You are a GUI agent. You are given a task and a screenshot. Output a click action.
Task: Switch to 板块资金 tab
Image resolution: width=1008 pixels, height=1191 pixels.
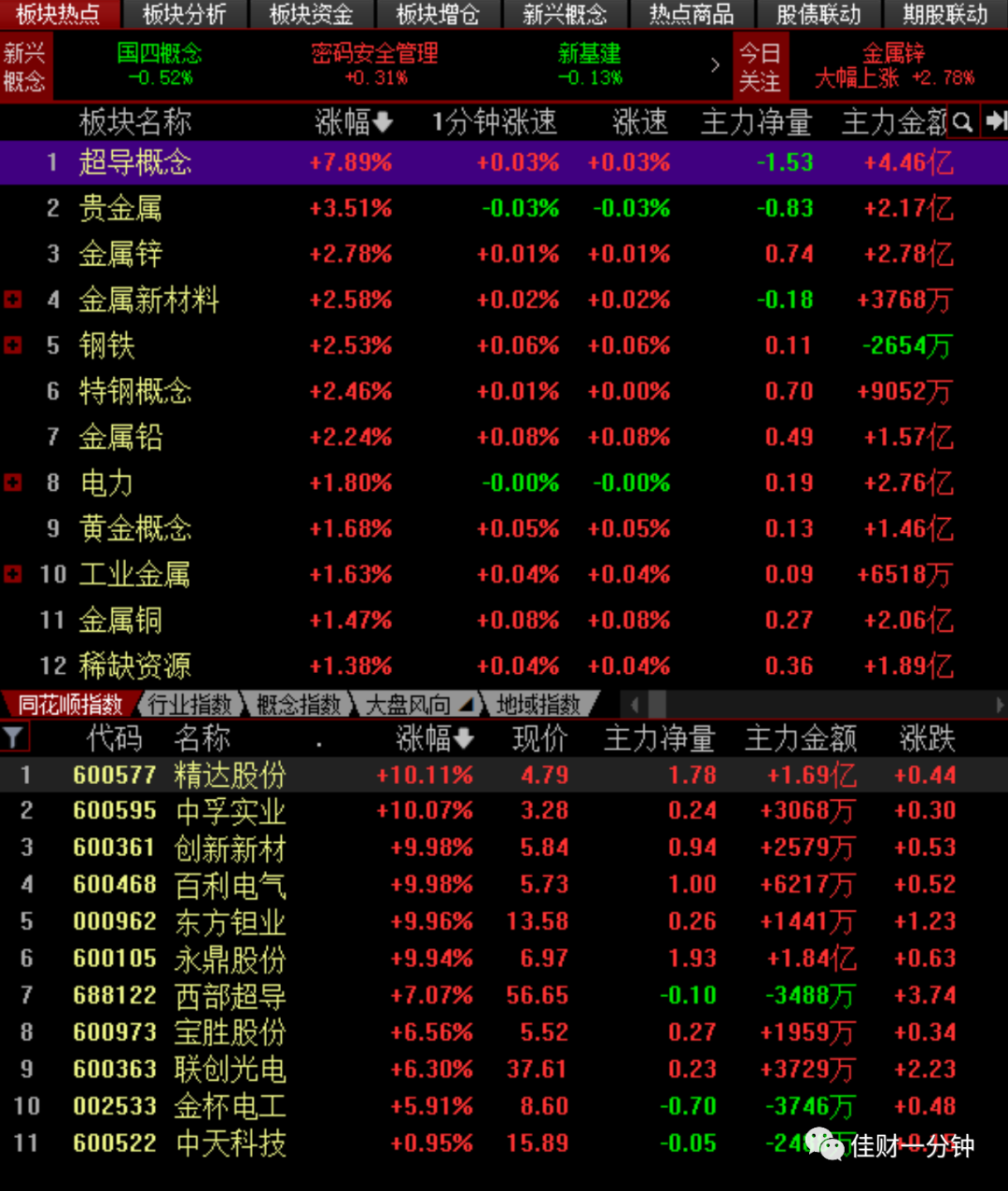(311, 14)
